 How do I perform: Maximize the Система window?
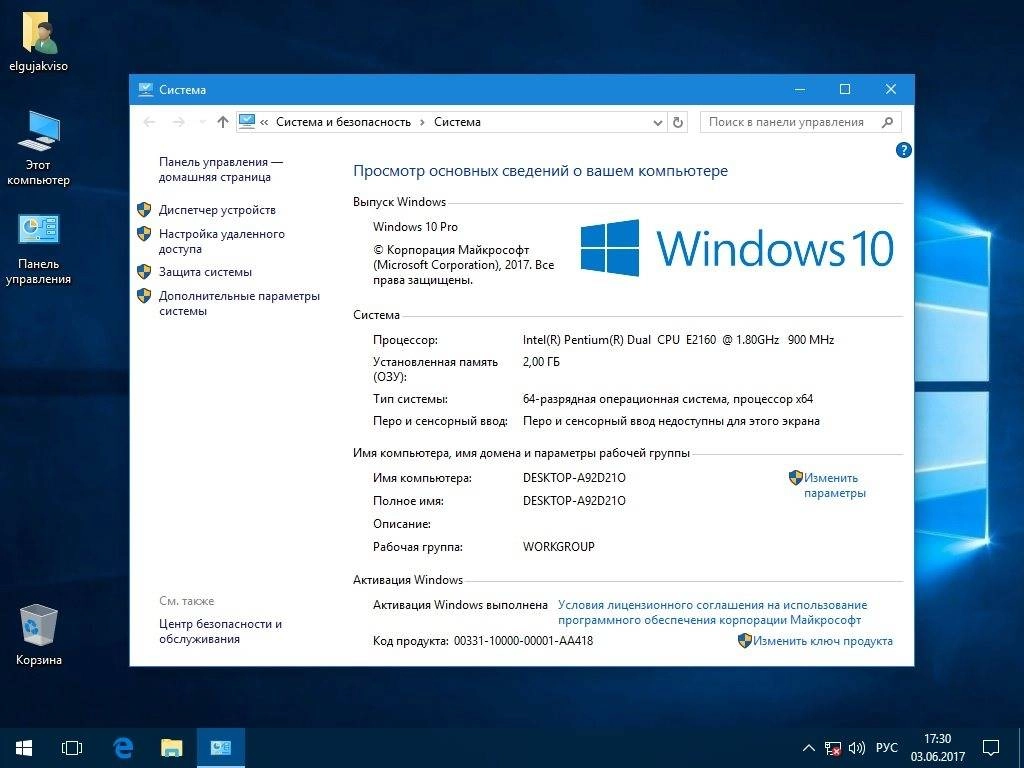pos(844,89)
